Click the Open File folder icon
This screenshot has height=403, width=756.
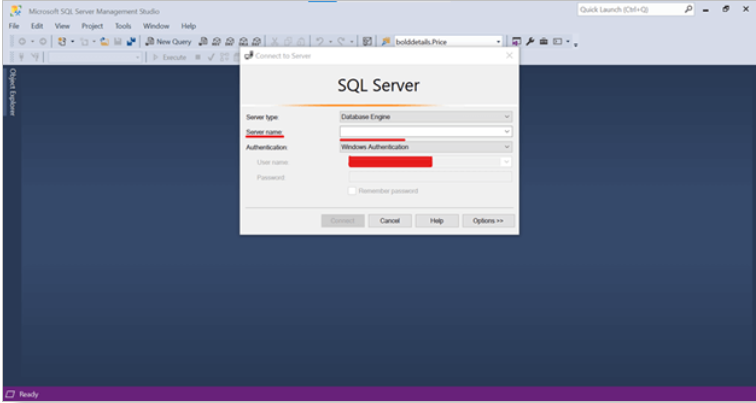pos(105,42)
